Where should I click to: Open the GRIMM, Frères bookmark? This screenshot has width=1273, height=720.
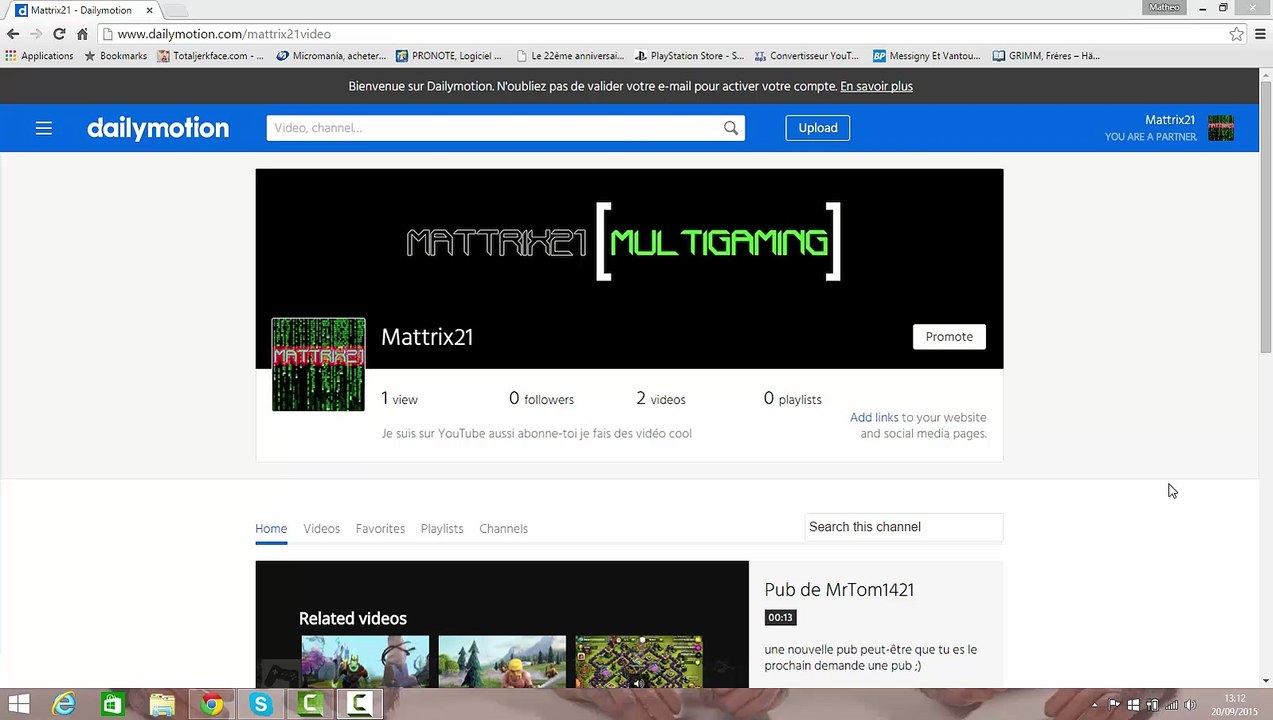coord(1046,56)
